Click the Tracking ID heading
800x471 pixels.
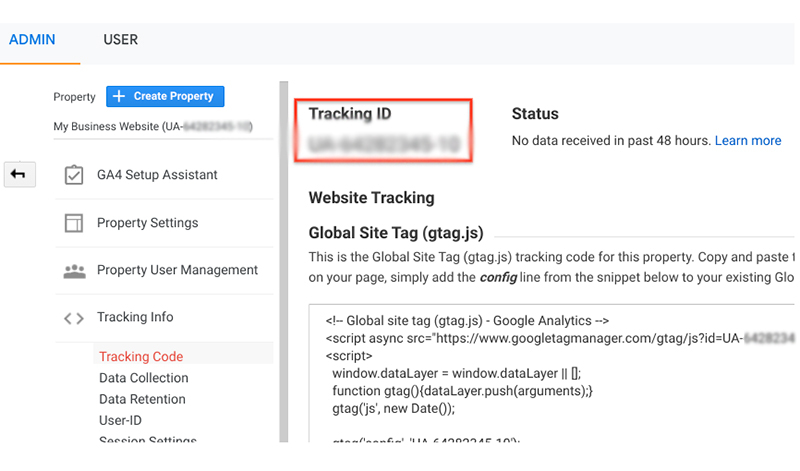click(x=350, y=114)
